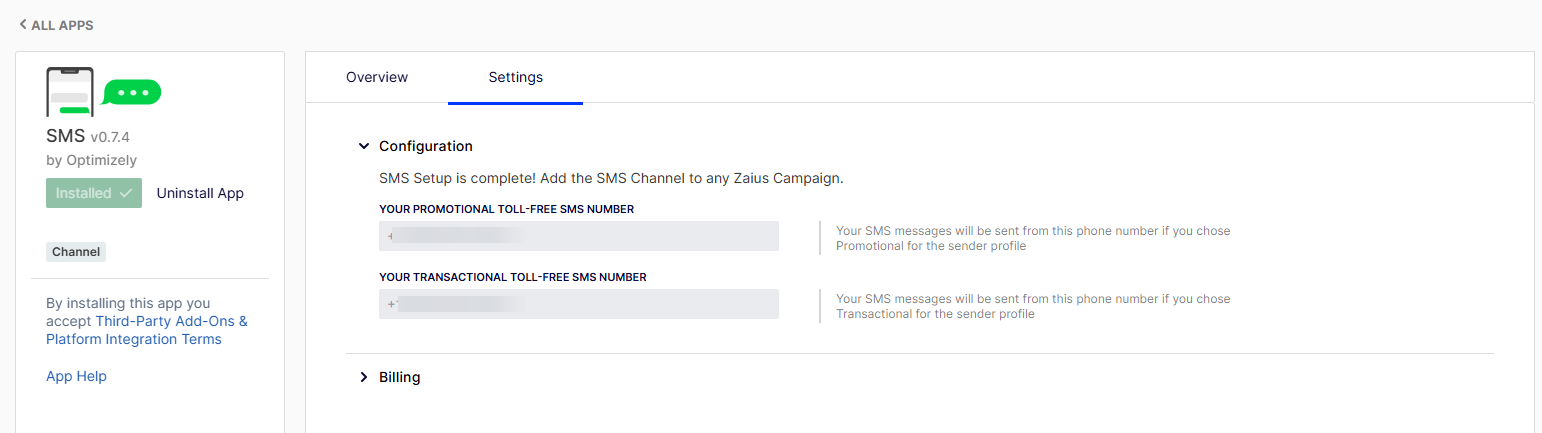Viewport: 1542px width, 433px height.
Task: Switch to the Overview tab
Action: 377,77
